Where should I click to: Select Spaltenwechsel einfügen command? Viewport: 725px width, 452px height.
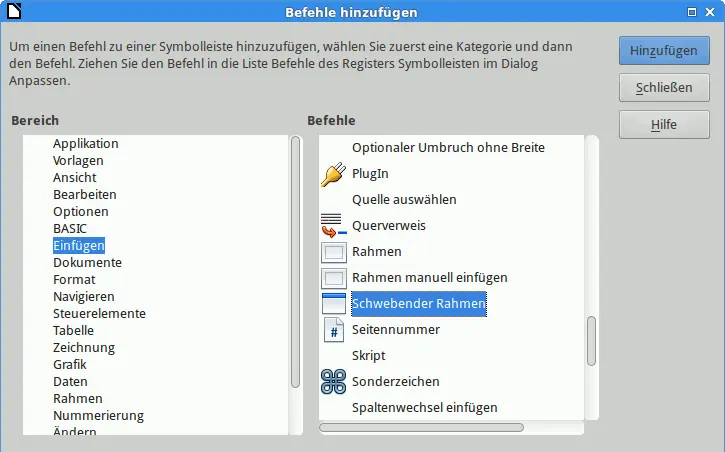(424, 407)
